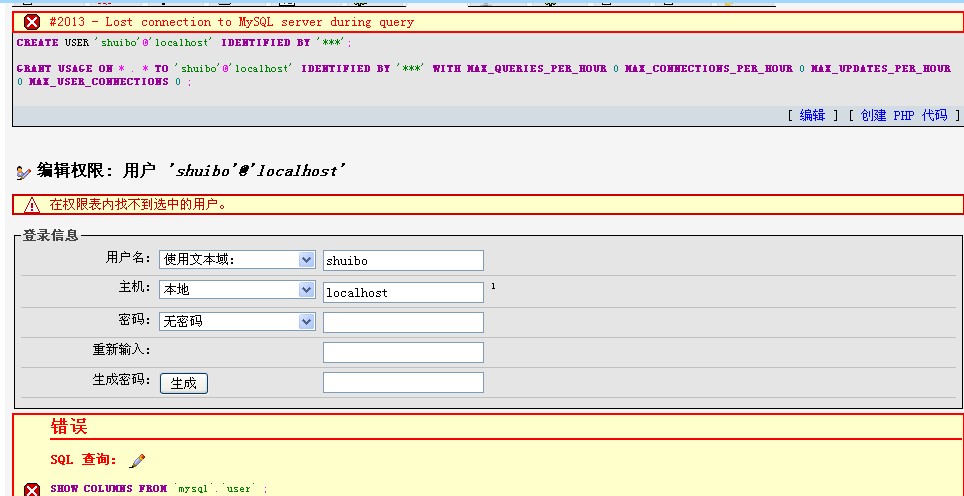
Task: Click the error icon beside SHOW COLUMNS query
Action: (32, 489)
